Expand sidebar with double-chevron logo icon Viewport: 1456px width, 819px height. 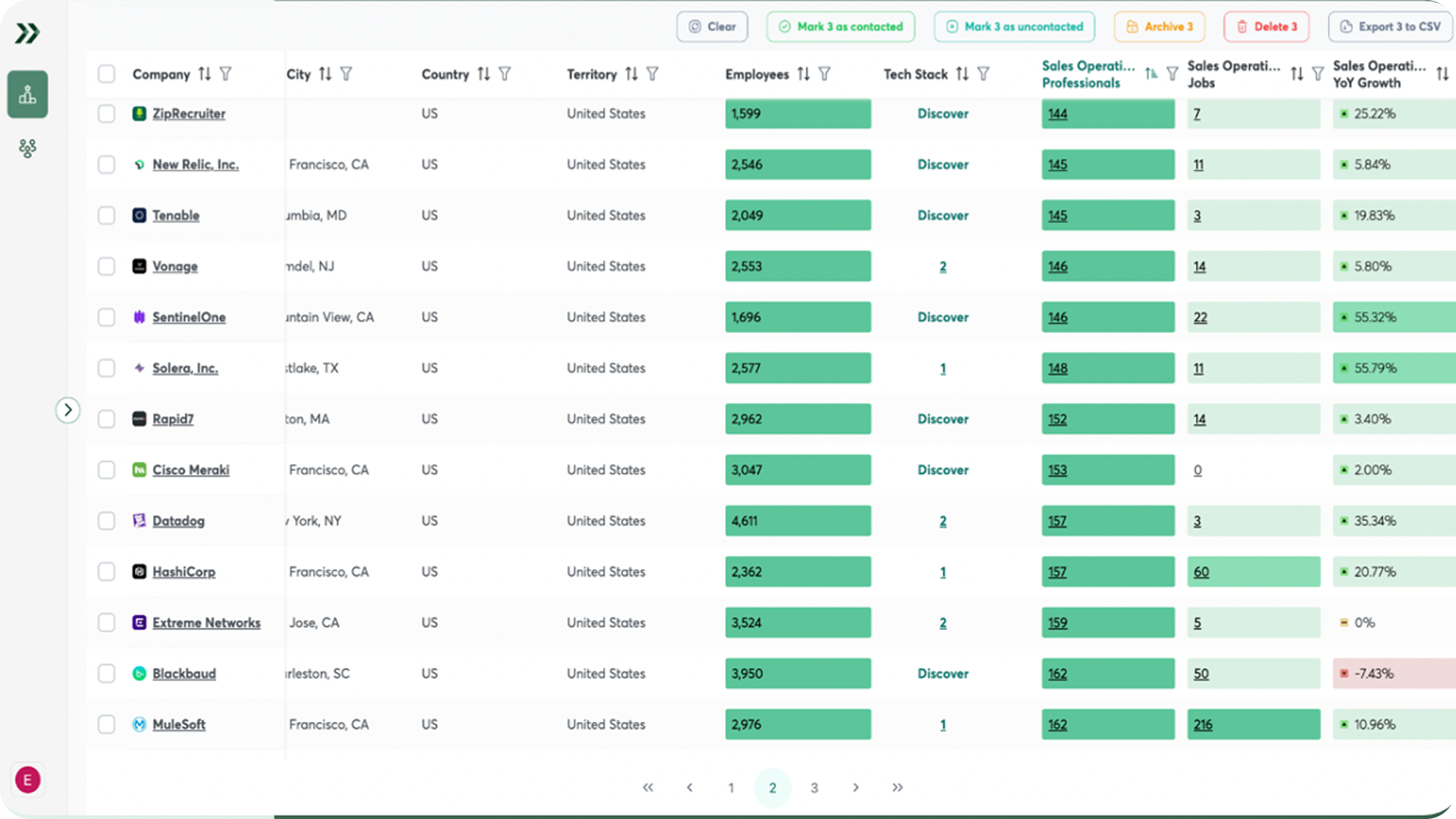[27, 33]
